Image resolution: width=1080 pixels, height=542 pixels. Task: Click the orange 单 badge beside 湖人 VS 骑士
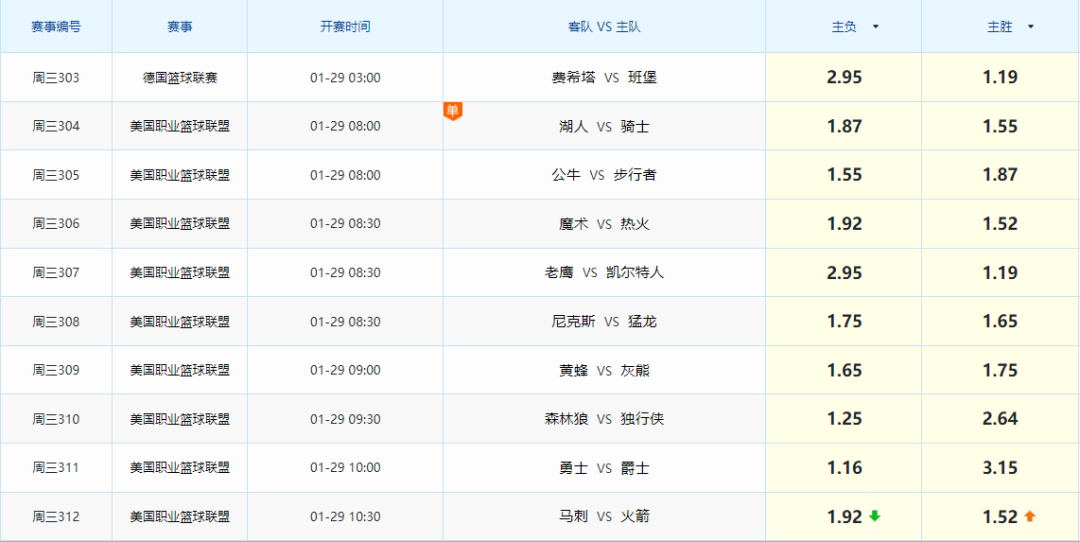(453, 111)
